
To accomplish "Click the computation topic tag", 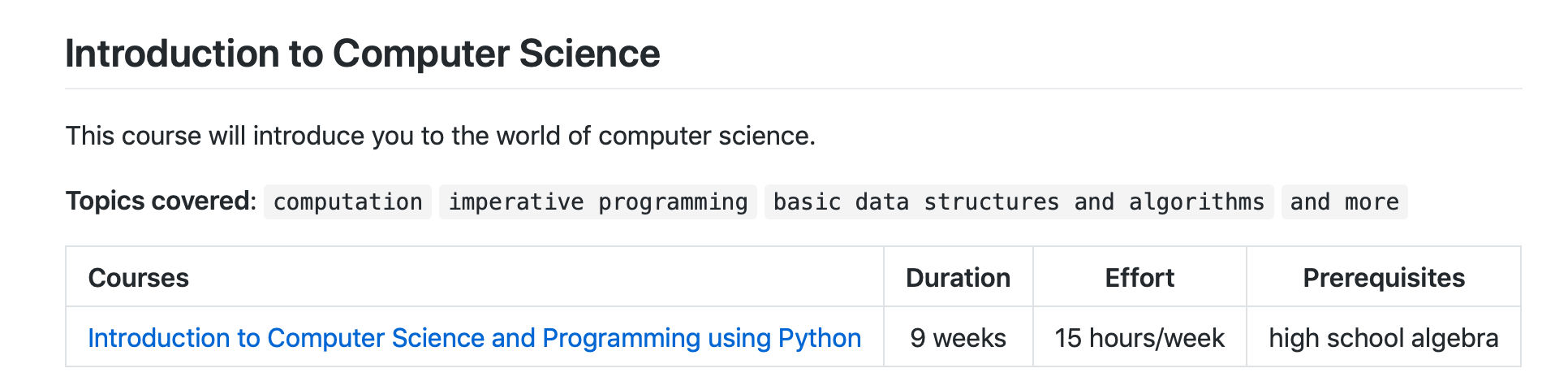I will (348, 201).
